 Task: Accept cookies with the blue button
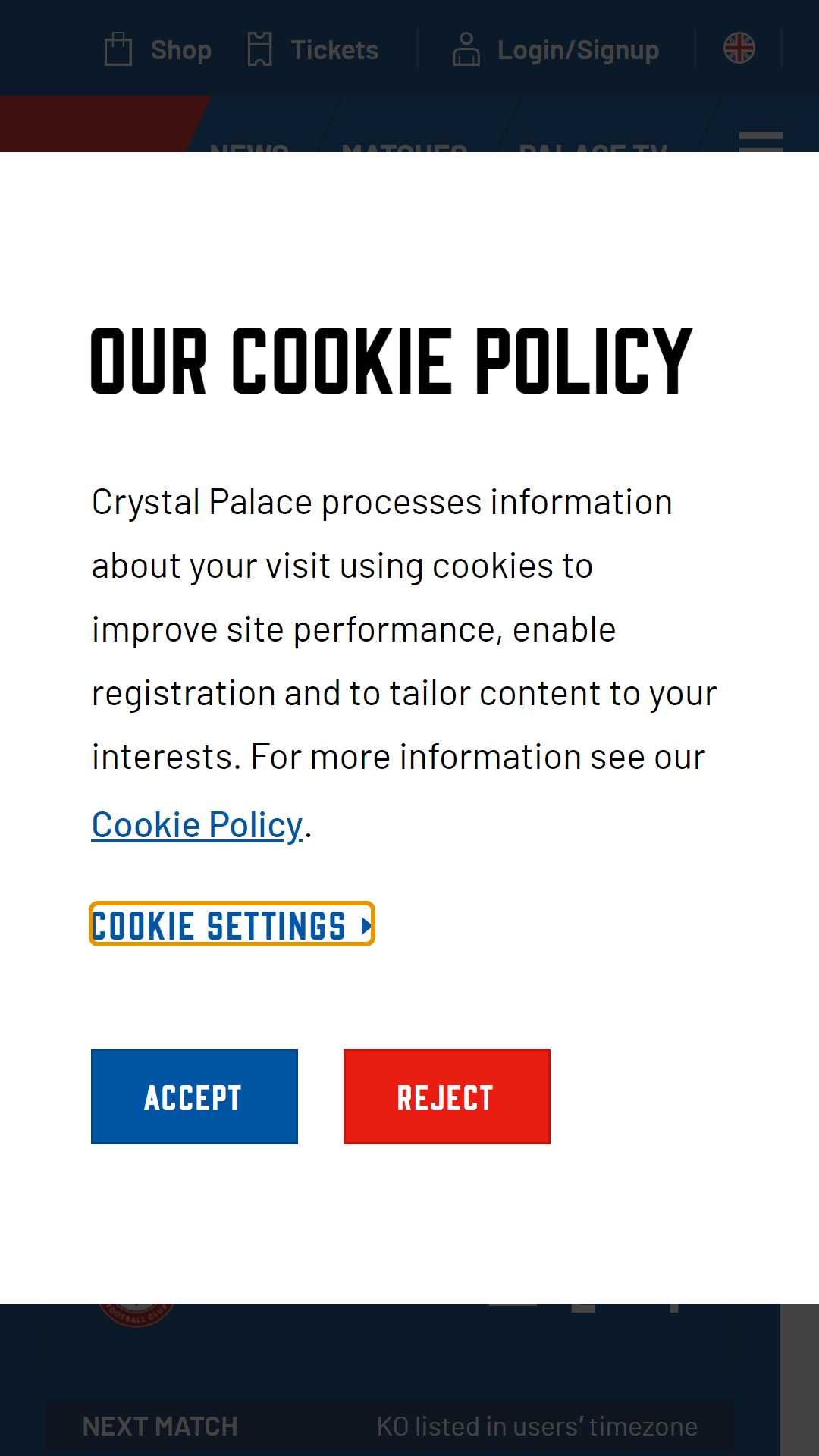194,1097
